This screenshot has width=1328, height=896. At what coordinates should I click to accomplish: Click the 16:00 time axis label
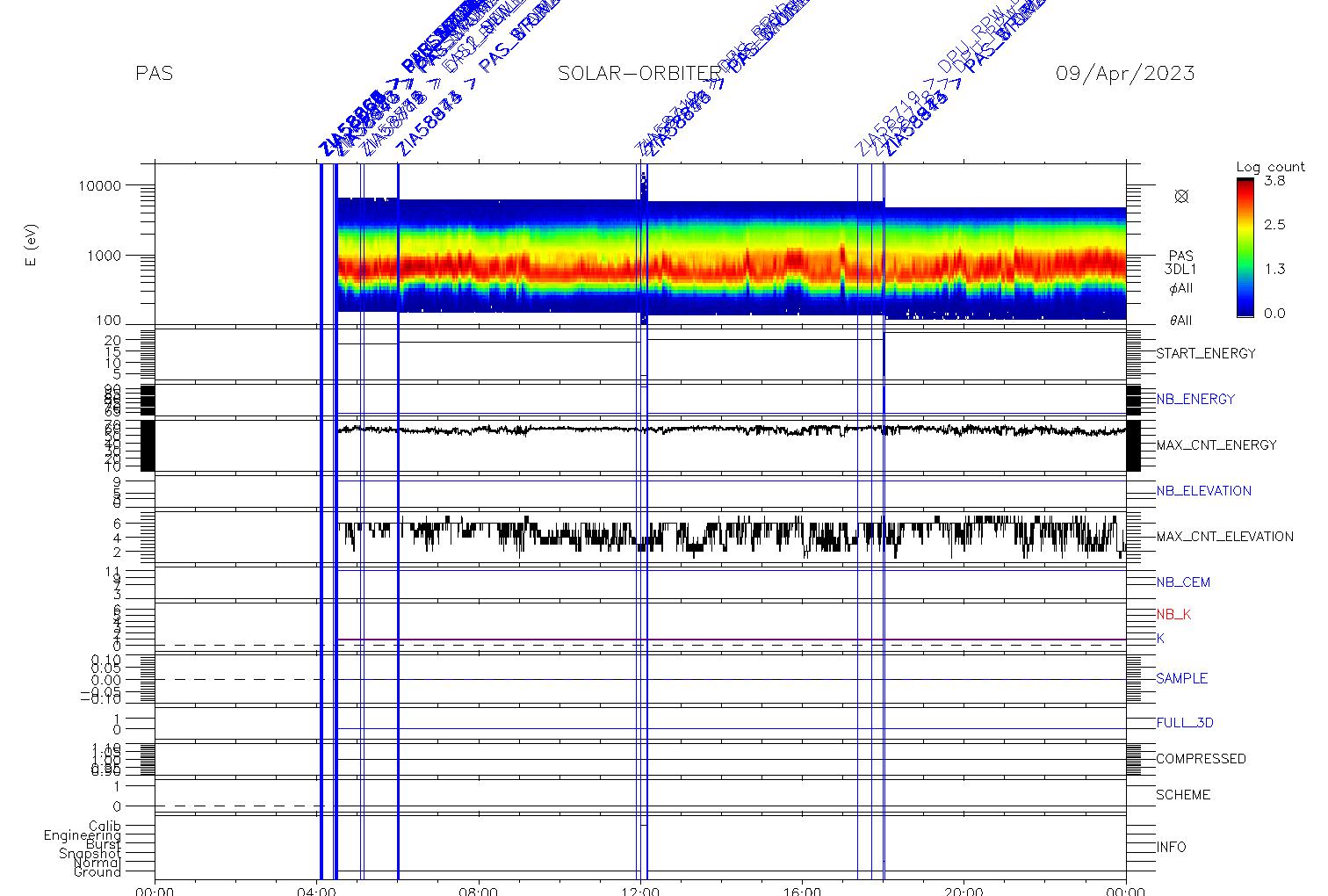[802, 891]
